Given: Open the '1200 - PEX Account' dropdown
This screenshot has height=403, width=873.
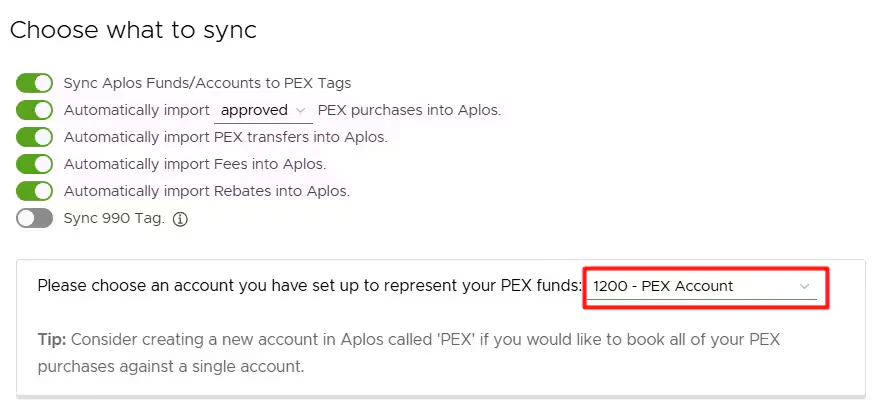Looking at the screenshot, I should click(700, 287).
